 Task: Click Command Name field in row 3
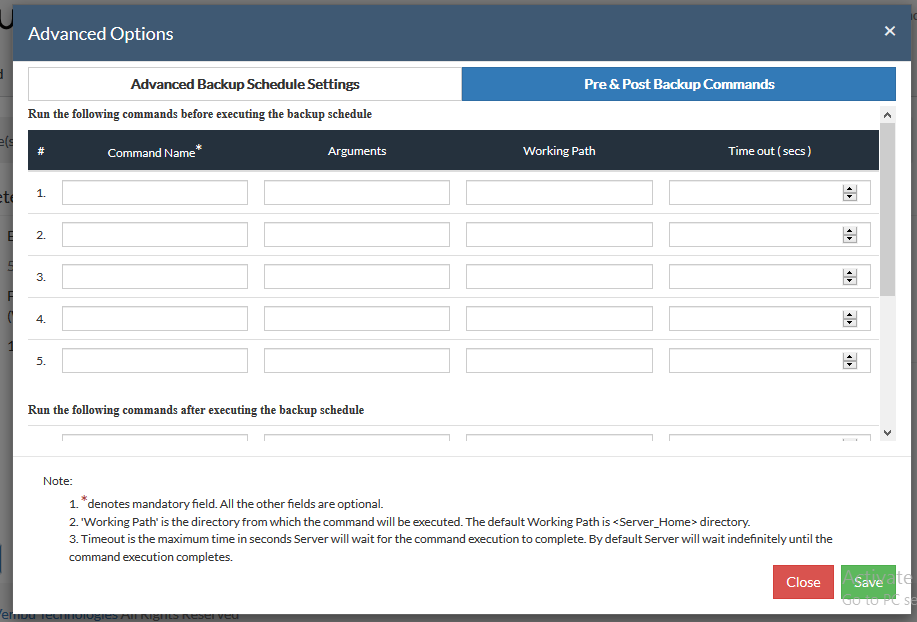pos(155,277)
